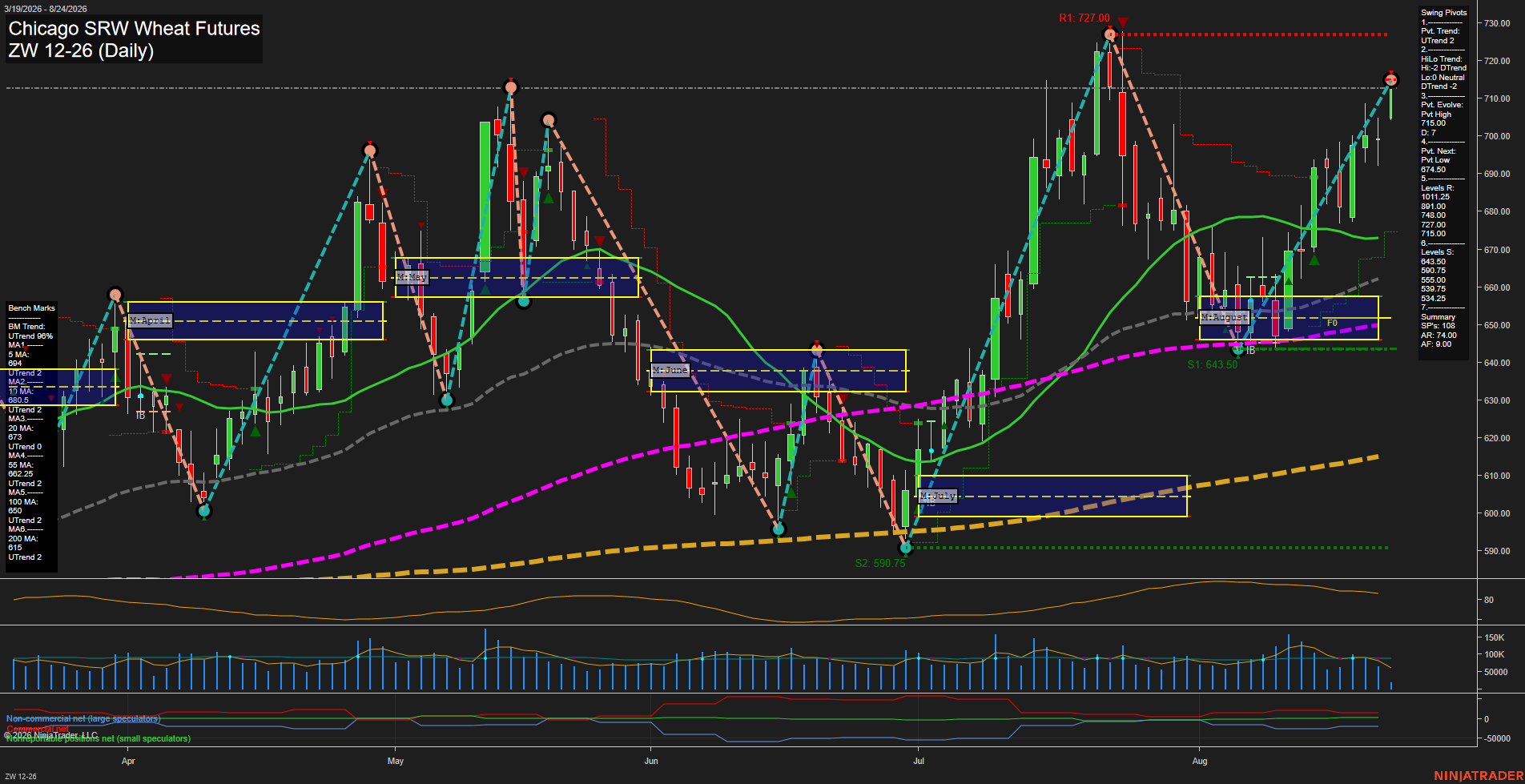
Task: Click the M:May monthly range label
Action: pyautogui.click(x=412, y=277)
